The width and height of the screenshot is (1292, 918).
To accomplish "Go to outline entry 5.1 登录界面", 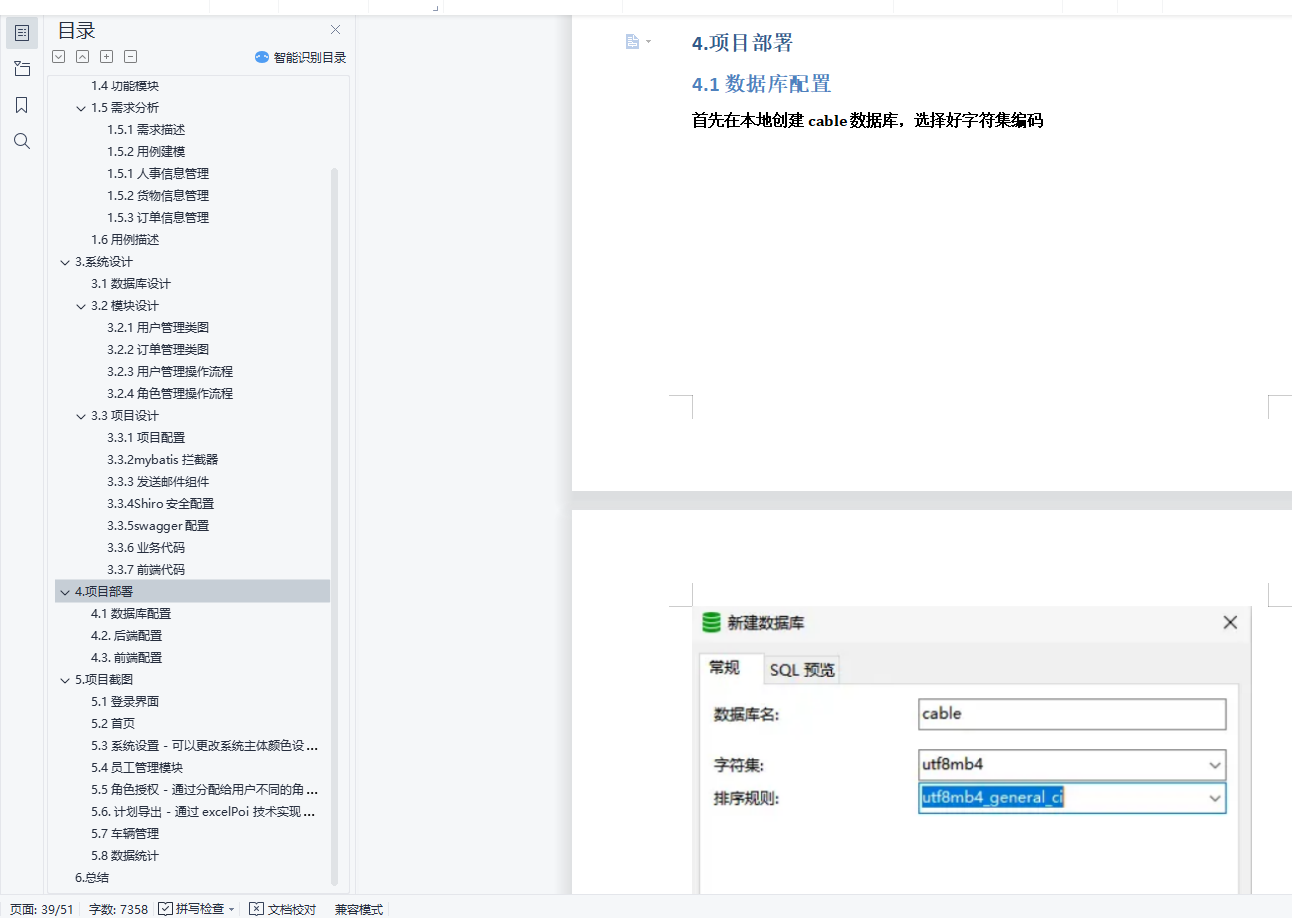I will tap(125, 702).
